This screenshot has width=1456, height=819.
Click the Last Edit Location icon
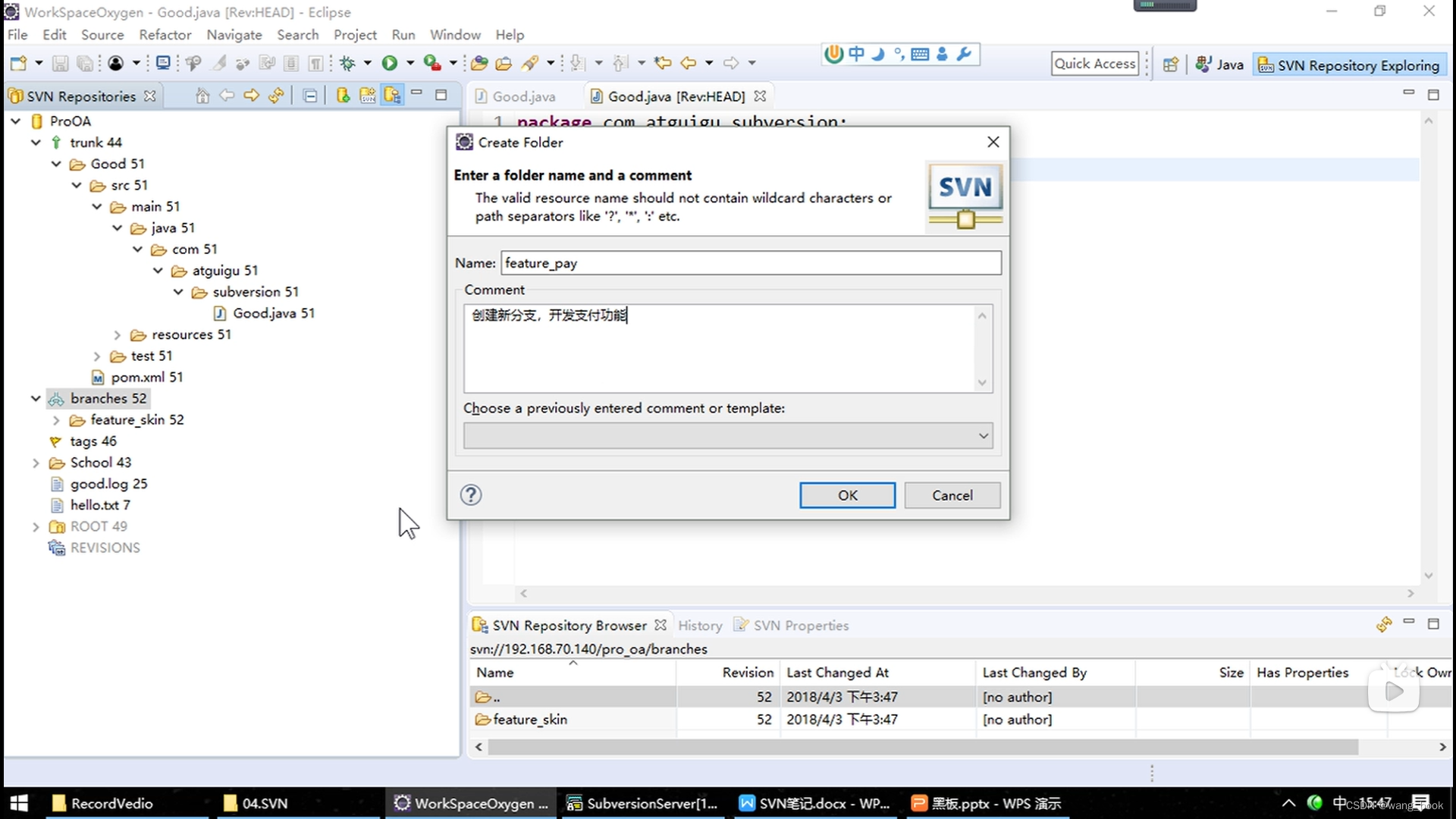(x=663, y=63)
